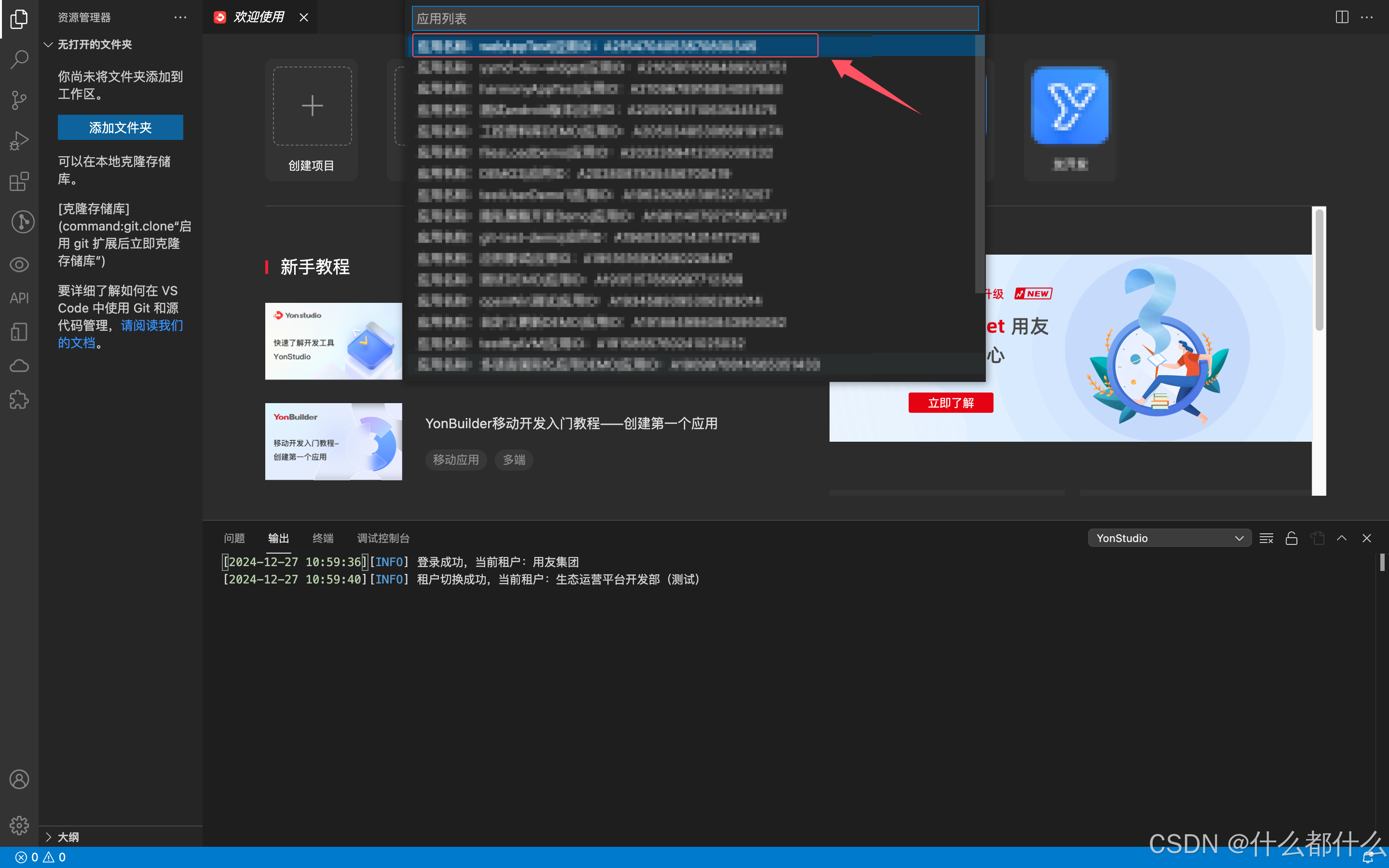
Task: Switch to the 调试控制台 tab
Action: (383, 538)
